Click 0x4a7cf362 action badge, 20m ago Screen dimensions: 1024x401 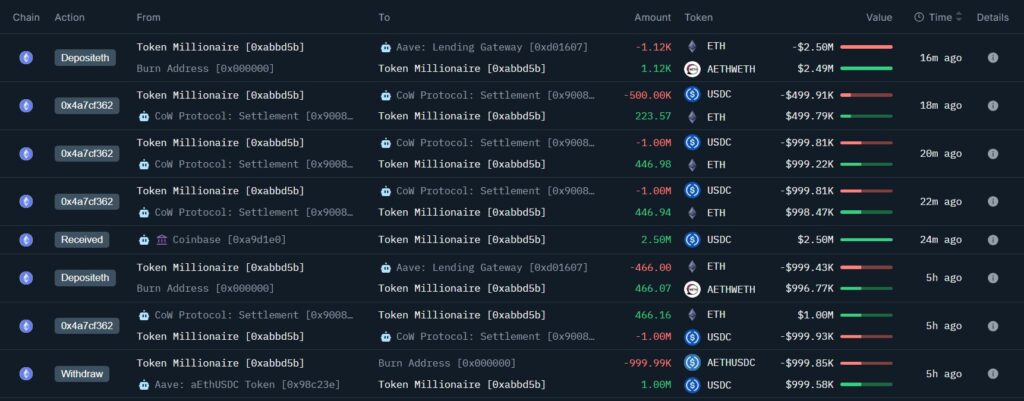pos(87,153)
